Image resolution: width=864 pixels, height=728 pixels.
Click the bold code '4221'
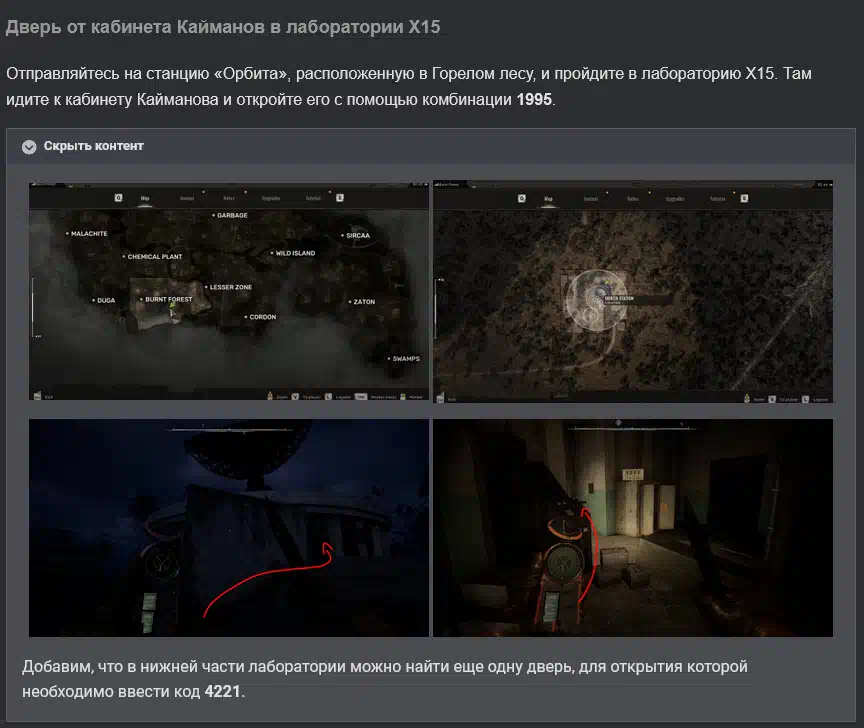click(223, 692)
